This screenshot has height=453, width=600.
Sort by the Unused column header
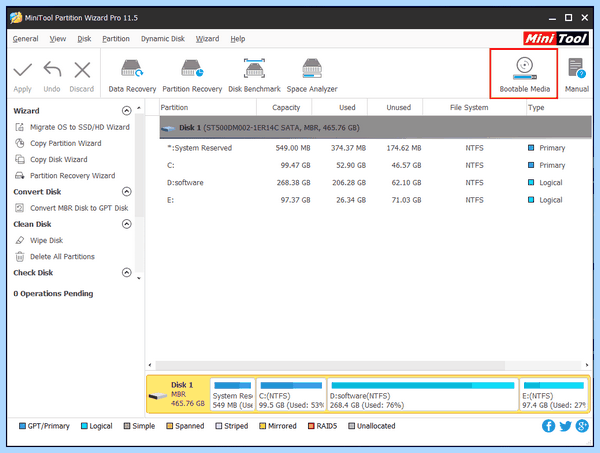395,108
